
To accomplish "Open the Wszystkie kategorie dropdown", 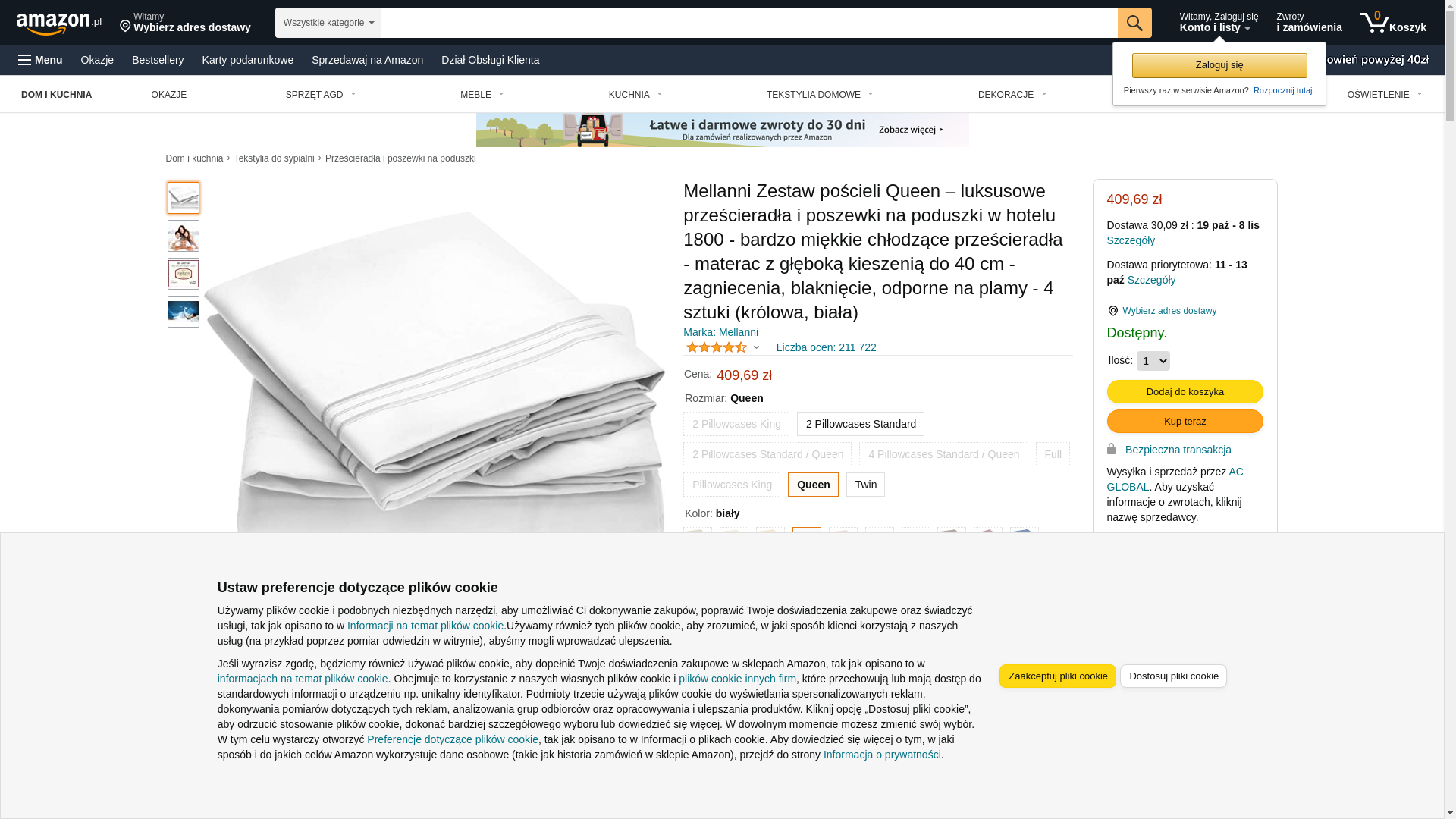I will click(x=328, y=23).
